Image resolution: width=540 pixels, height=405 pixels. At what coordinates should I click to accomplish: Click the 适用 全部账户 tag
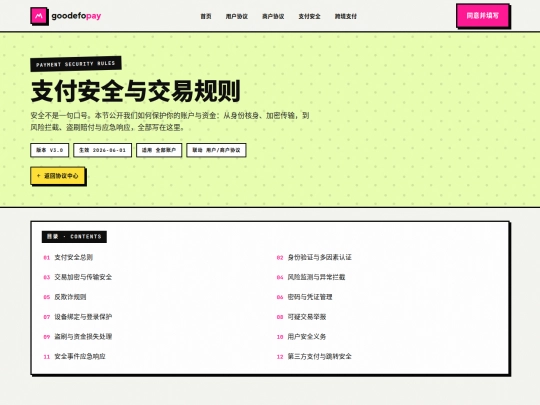tap(159, 150)
